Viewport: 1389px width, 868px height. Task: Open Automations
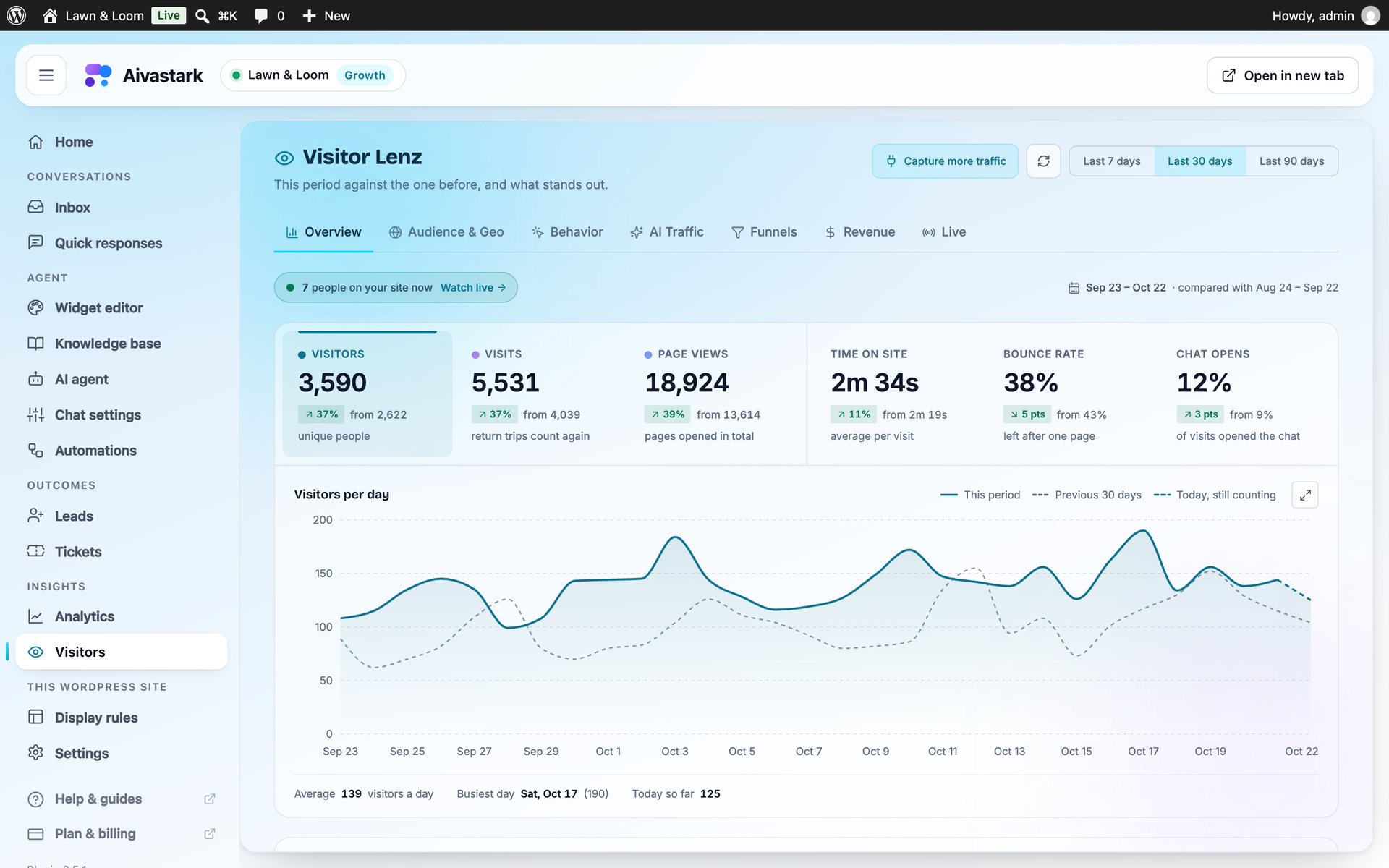[x=122, y=450]
